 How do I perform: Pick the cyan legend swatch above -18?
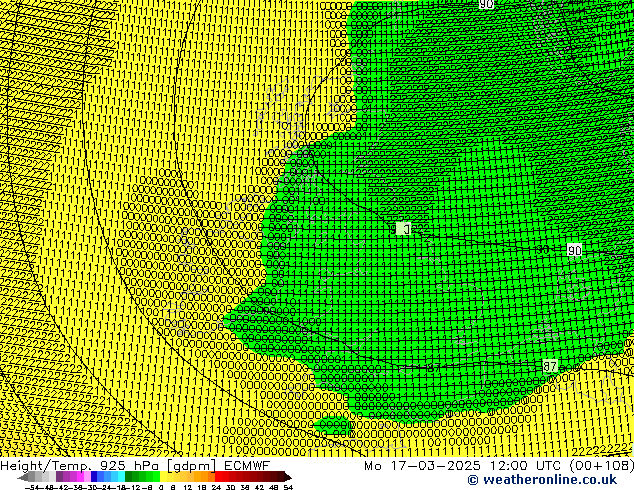pyautogui.click(x=121, y=477)
